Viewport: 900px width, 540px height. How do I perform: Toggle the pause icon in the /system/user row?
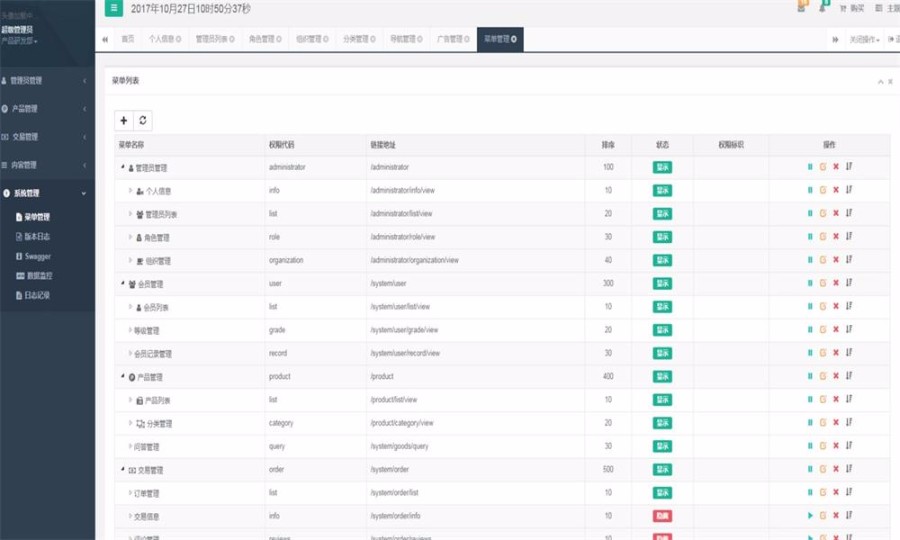point(810,283)
